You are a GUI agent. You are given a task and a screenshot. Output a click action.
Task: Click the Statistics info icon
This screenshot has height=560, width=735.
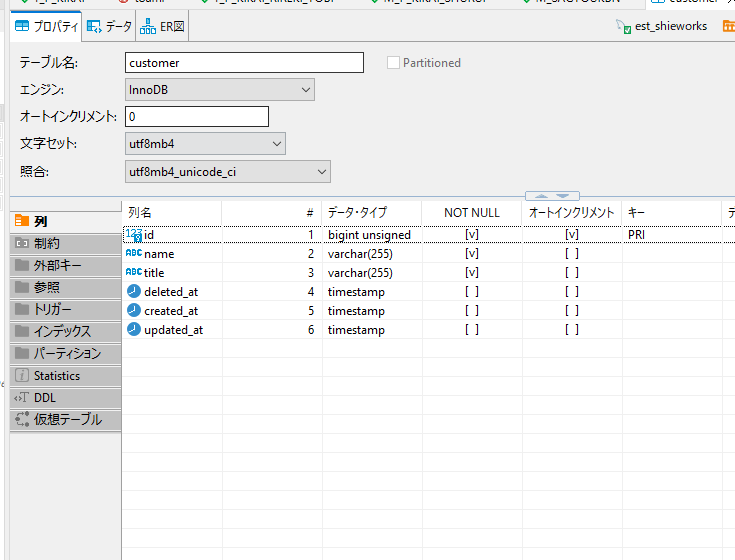coord(22,375)
